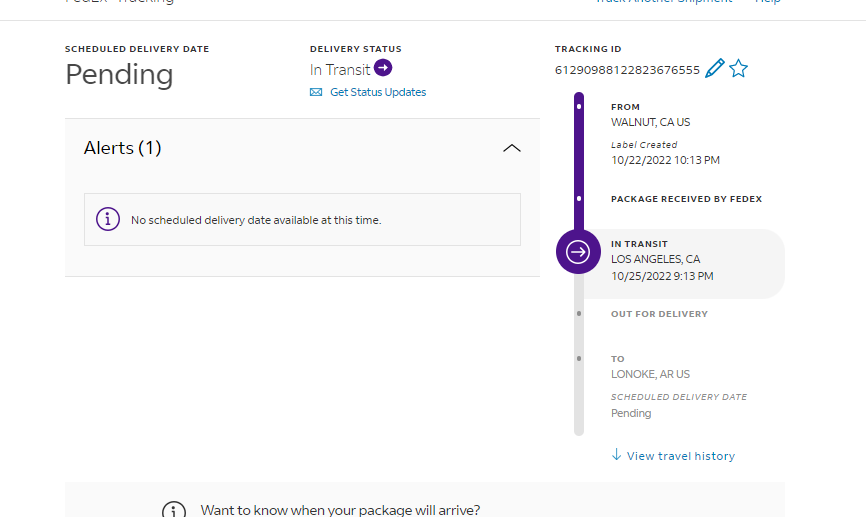Select the To Lonoke, AR timeline dot
The width and height of the screenshot is (866, 517).
[579, 358]
